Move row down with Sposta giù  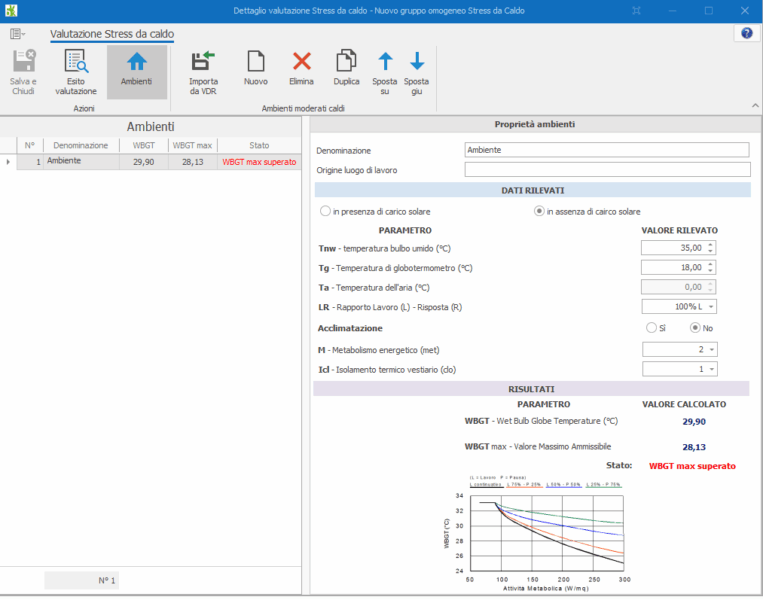tap(417, 72)
